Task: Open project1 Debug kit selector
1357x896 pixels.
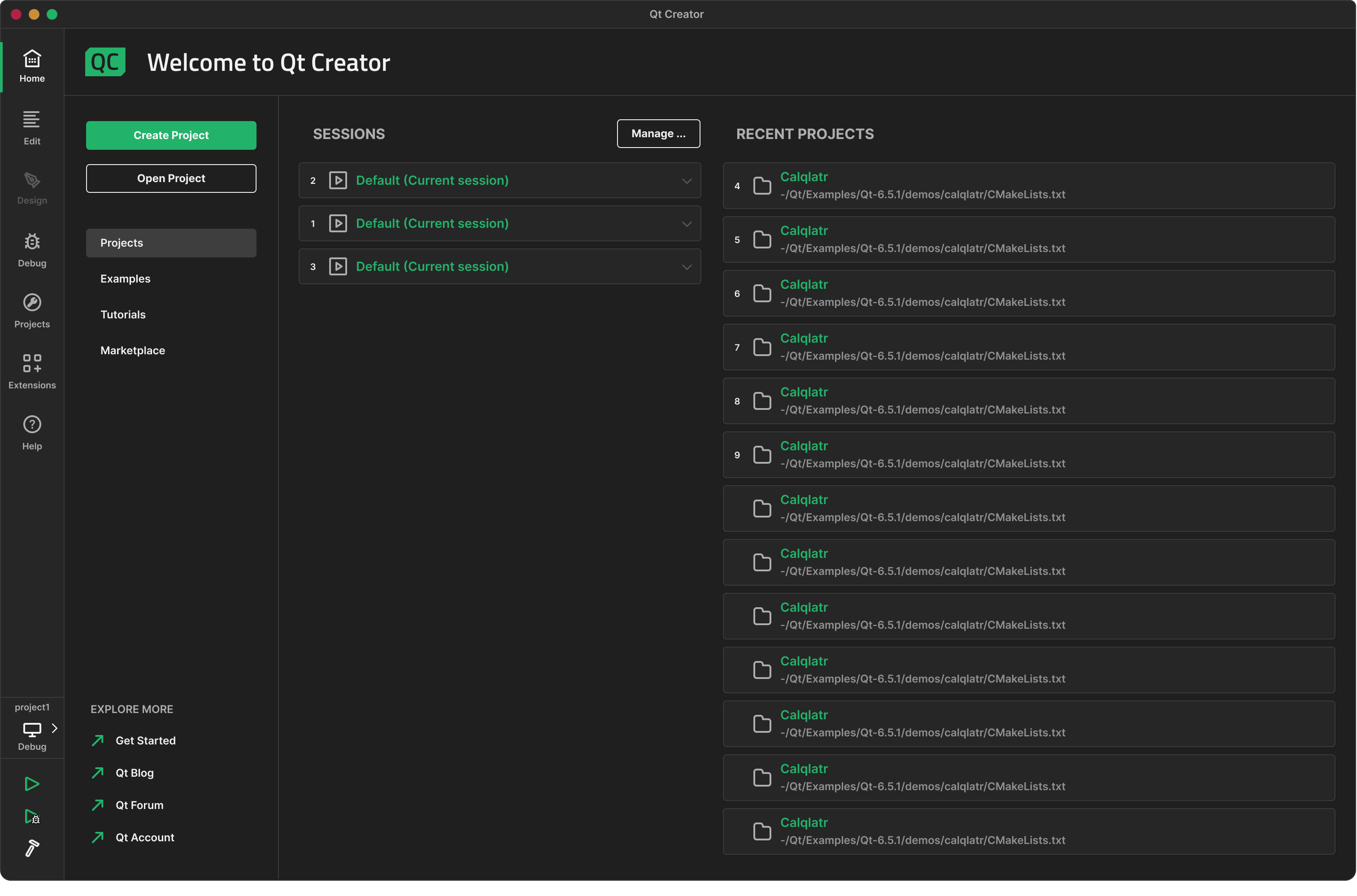Action: click(32, 729)
